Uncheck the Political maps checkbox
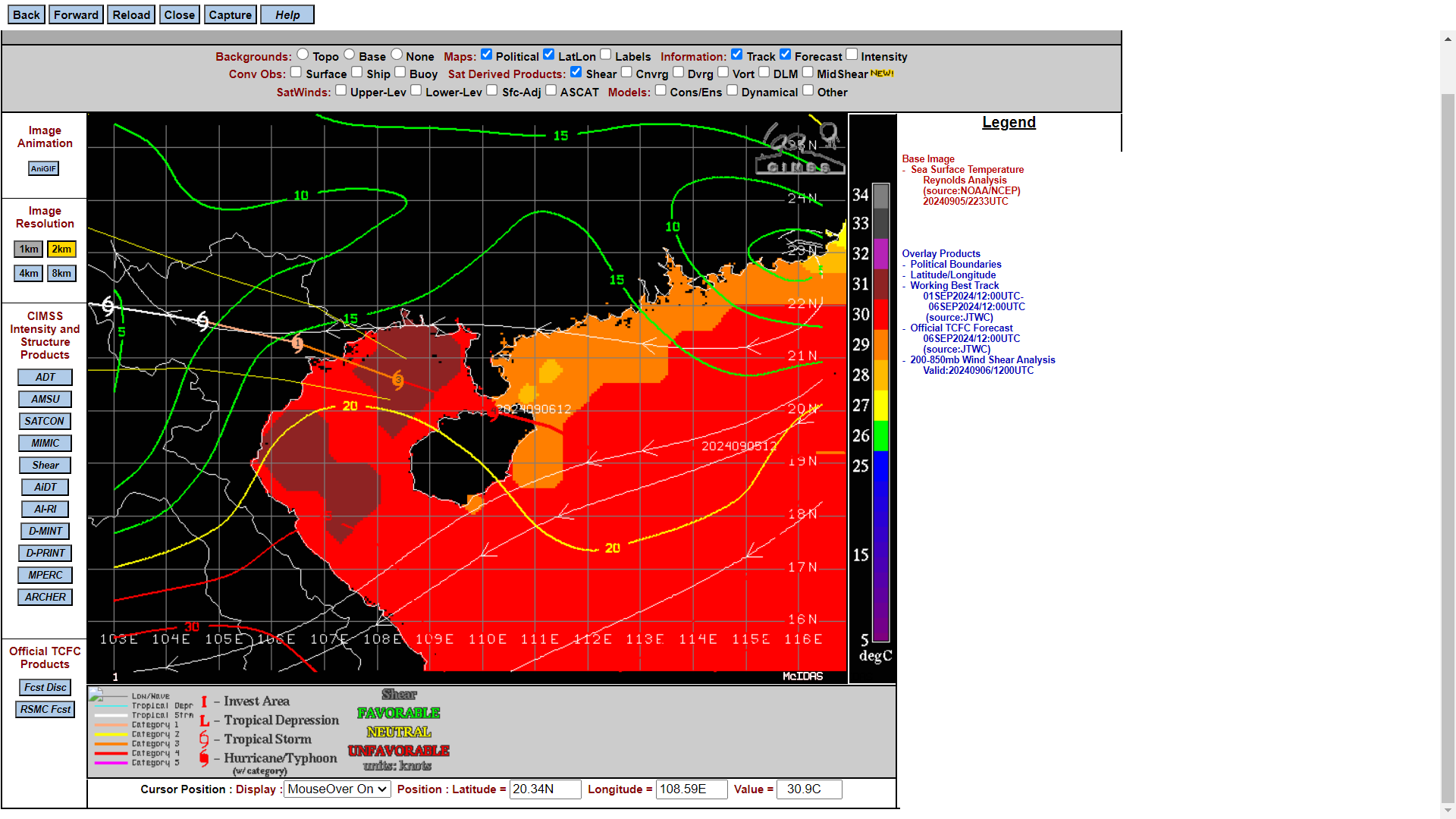Image resolution: width=1456 pixels, height=819 pixels. [x=487, y=55]
